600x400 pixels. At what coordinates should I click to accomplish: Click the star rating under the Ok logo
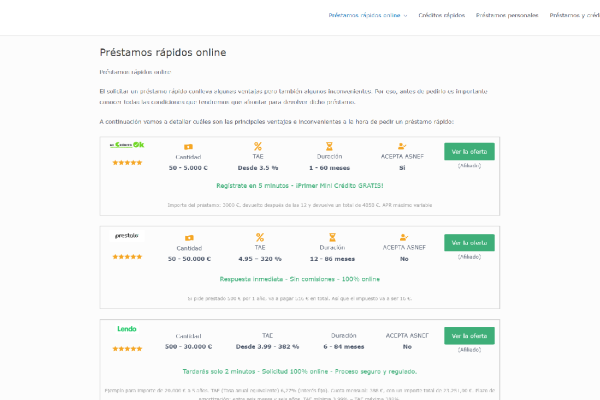pos(127,163)
